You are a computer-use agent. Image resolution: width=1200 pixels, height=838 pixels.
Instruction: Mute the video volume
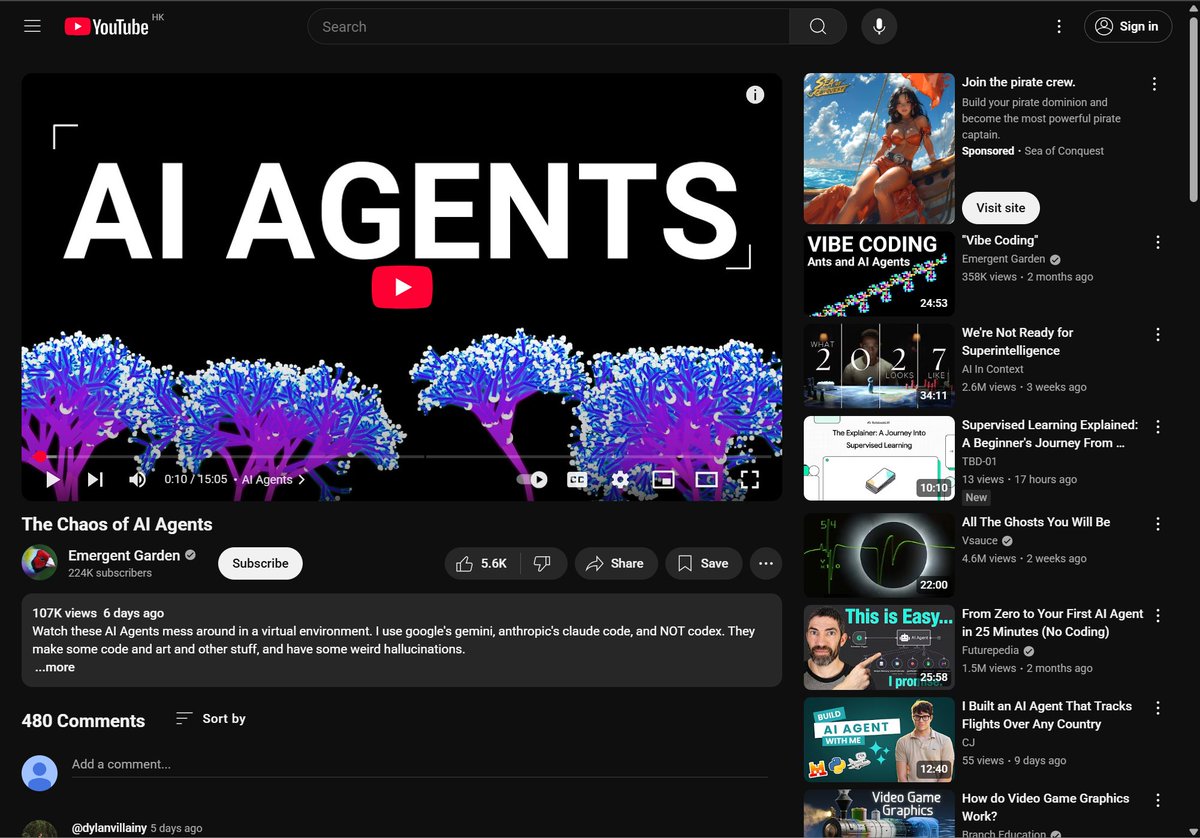[x=137, y=480]
